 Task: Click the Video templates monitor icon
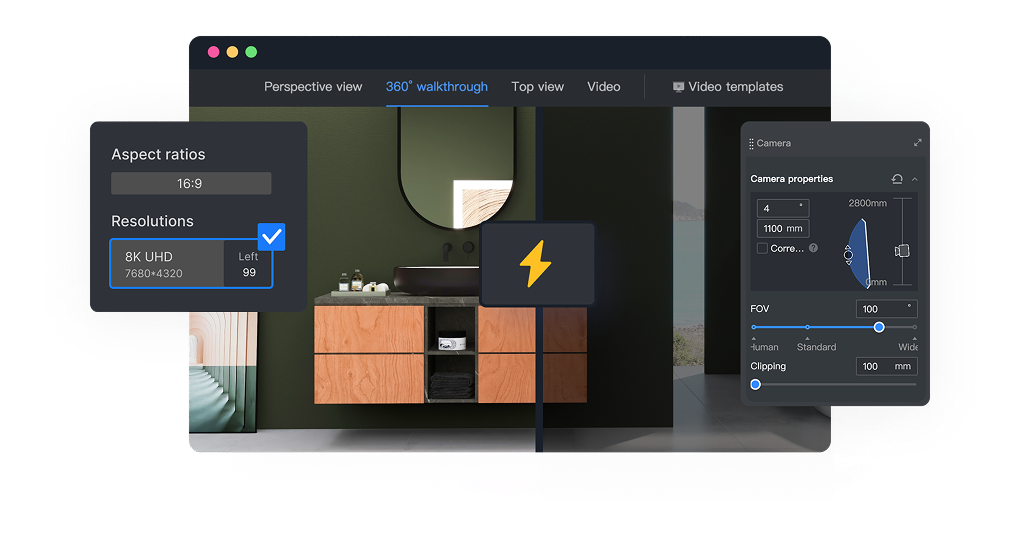(678, 86)
